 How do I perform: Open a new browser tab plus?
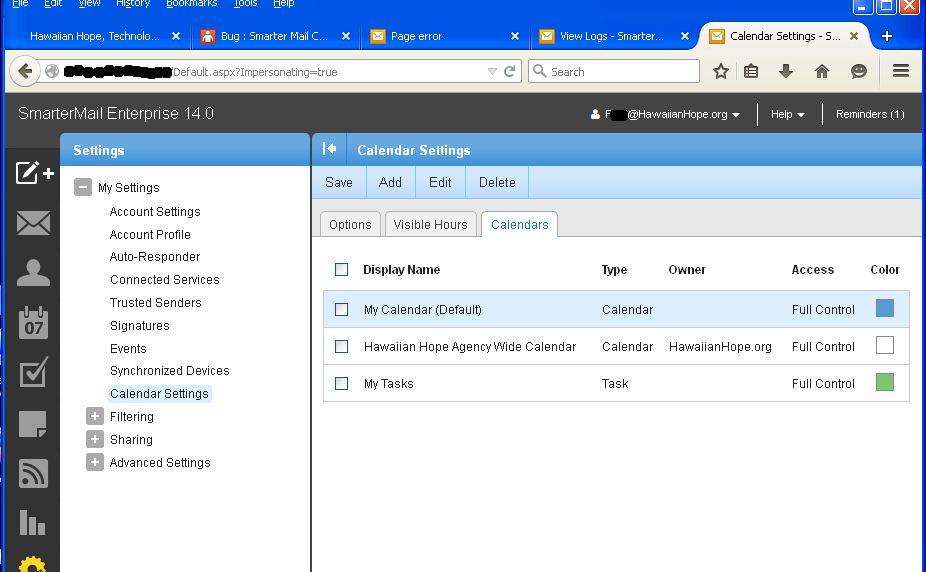[886, 36]
